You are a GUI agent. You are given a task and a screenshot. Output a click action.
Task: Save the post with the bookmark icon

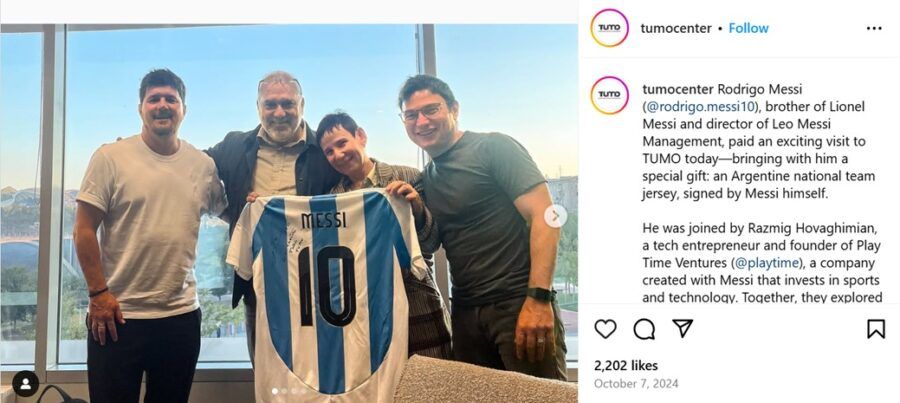click(x=875, y=329)
